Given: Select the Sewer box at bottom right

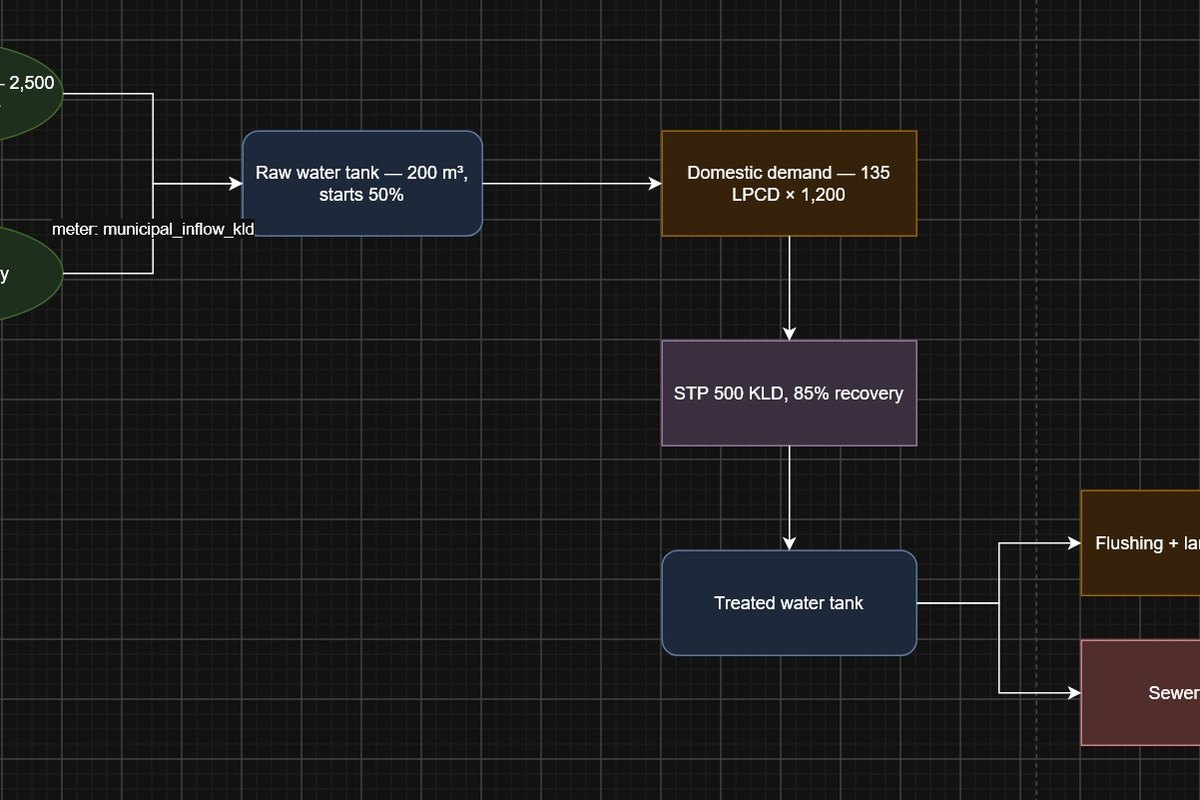Looking at the screenshot, I should [1141, 693].
